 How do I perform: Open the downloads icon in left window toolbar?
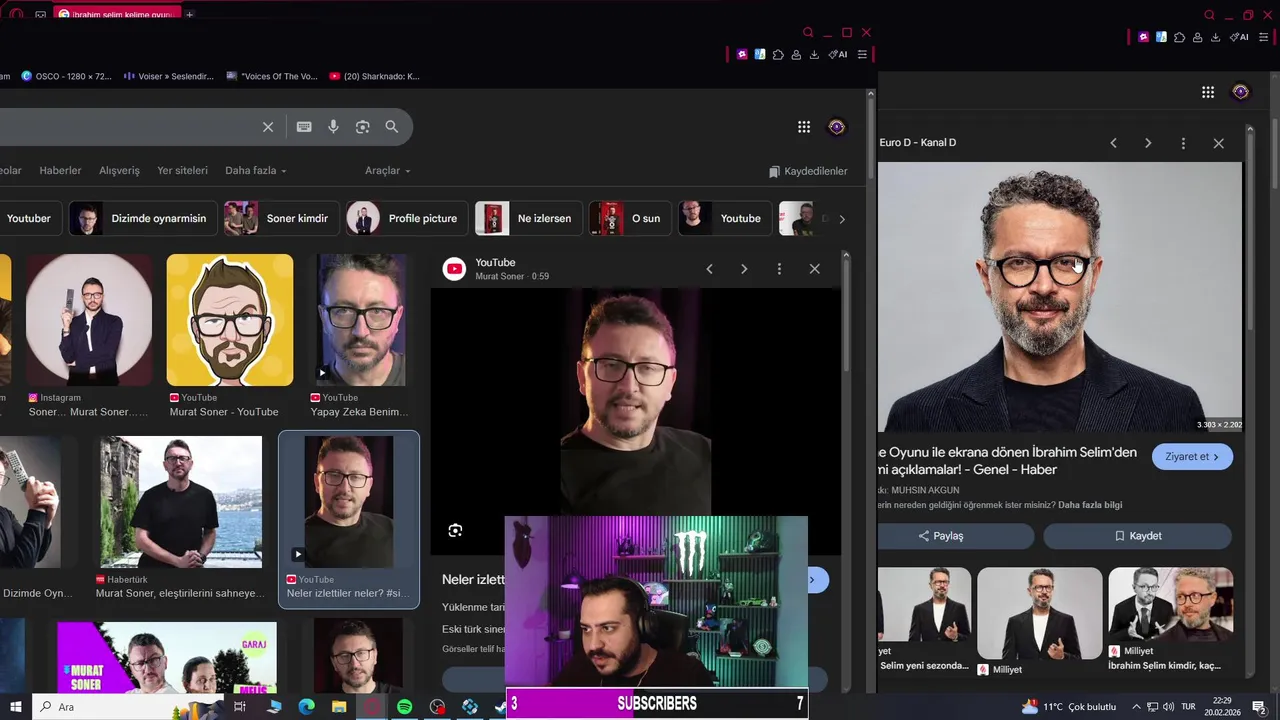tap(814, 54)
